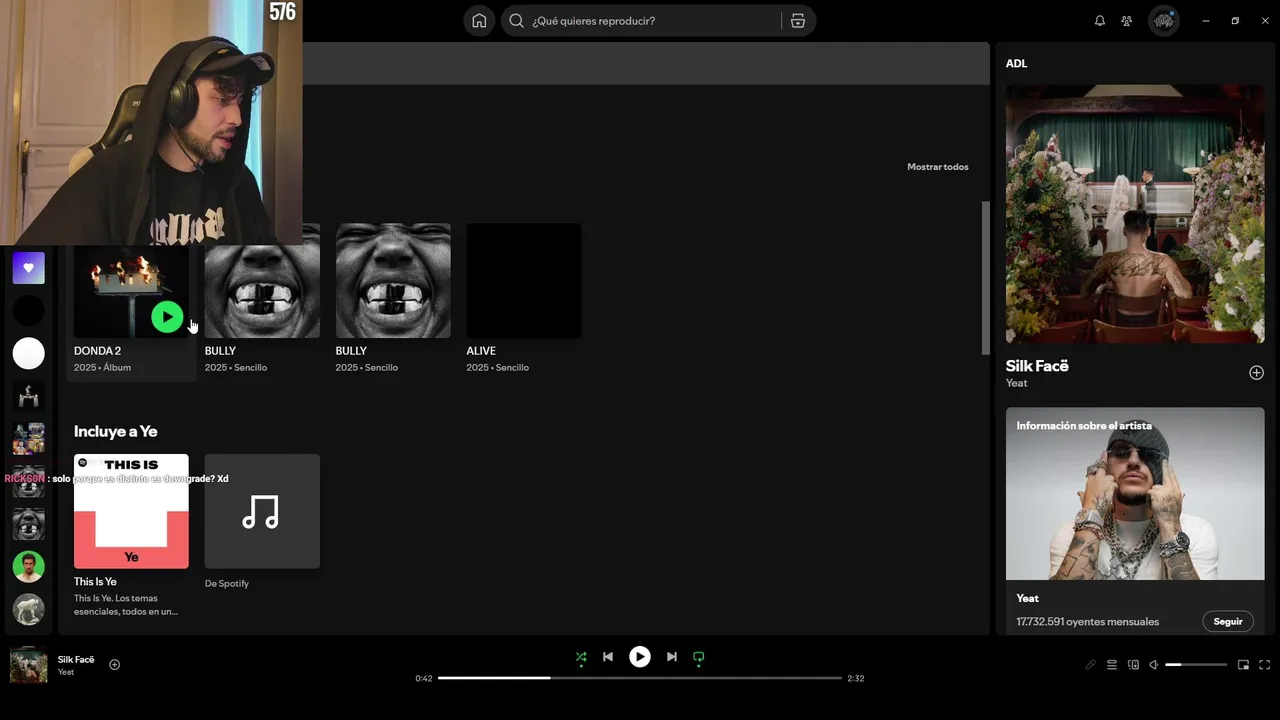The height and width of the screenshot is (720, 1280).
Task: Go to Spotify Home via house icon
Action: [479, 21]
